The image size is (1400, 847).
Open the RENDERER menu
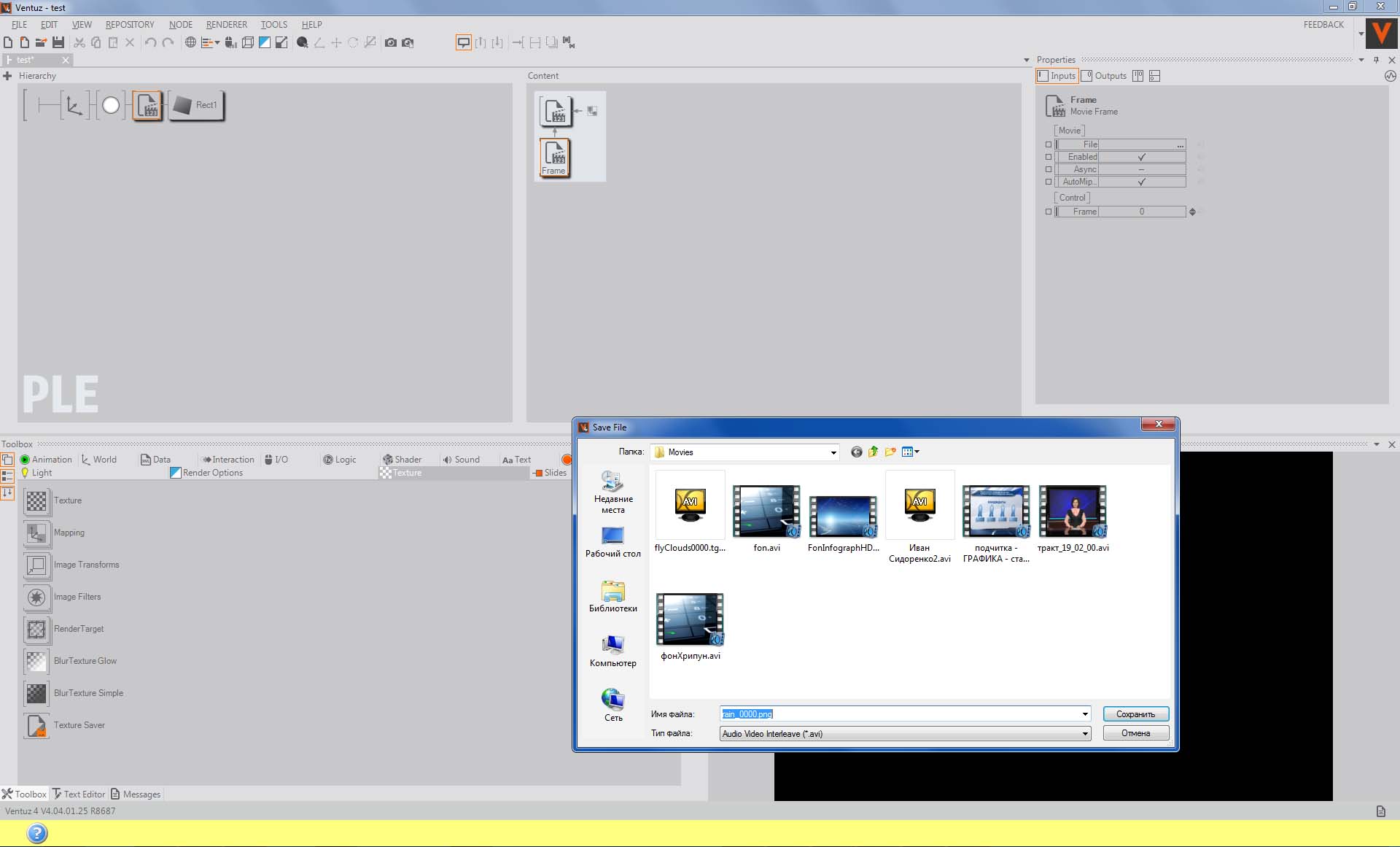[226, 25]
